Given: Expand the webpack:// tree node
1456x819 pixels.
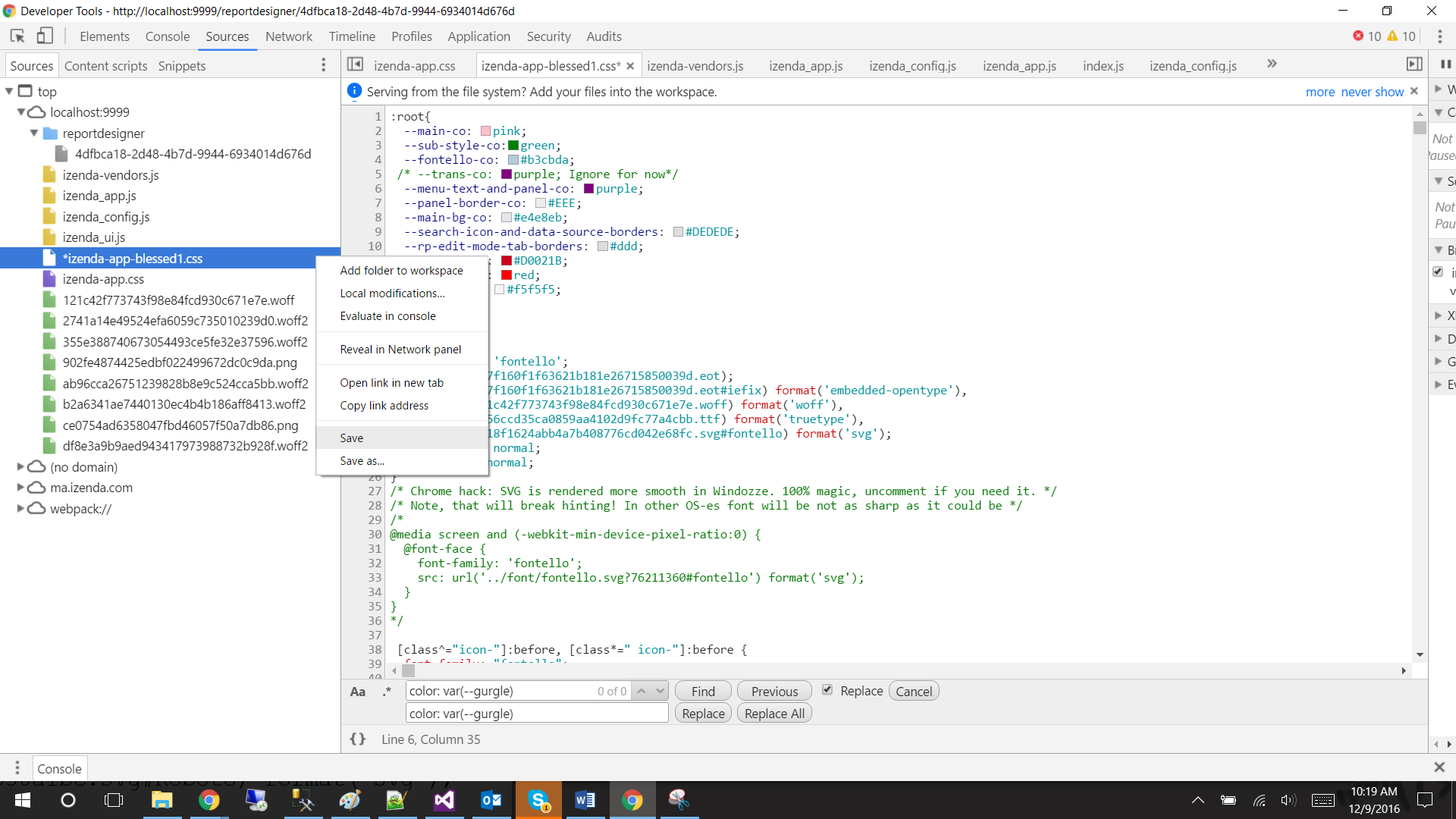Looking at the screenshot, I should [20, 509].
